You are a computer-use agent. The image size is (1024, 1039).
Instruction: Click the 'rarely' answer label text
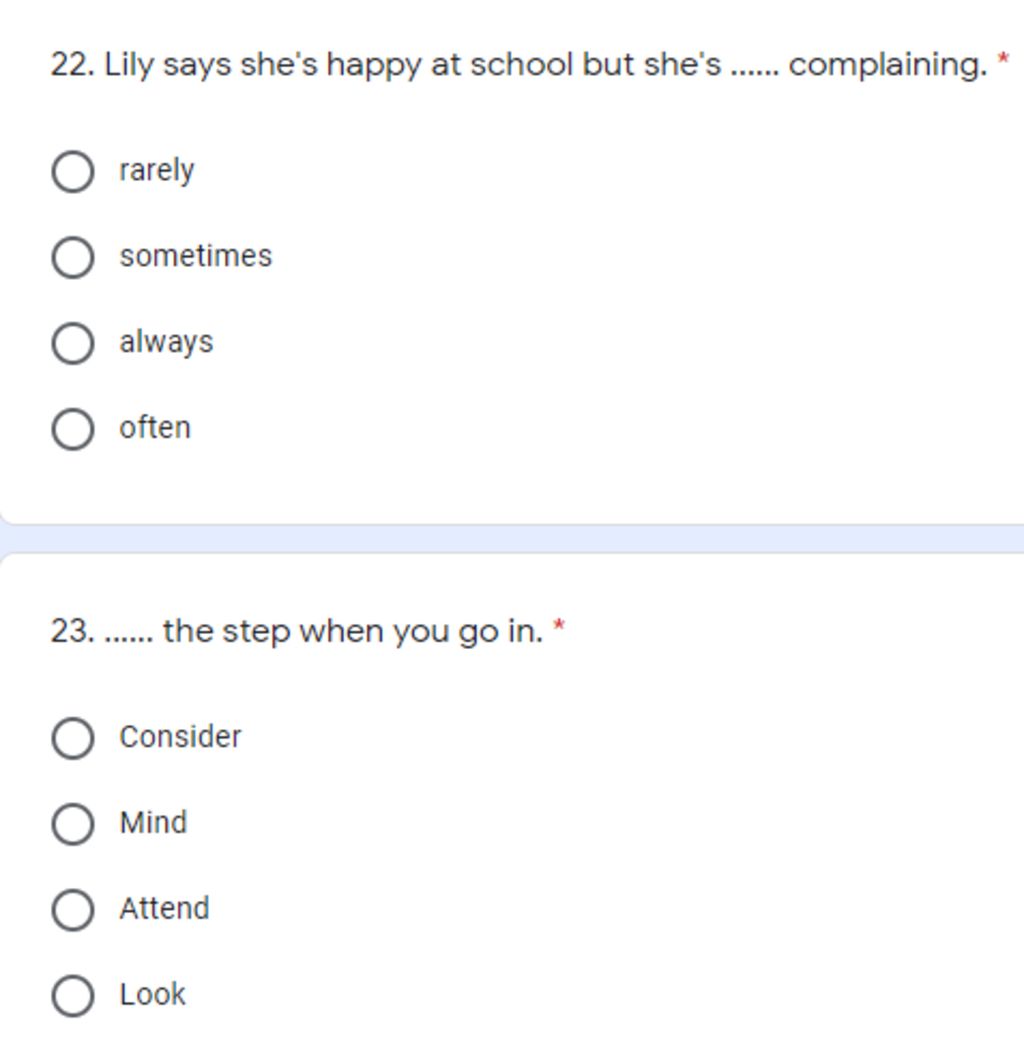click(x=156, y=170)
